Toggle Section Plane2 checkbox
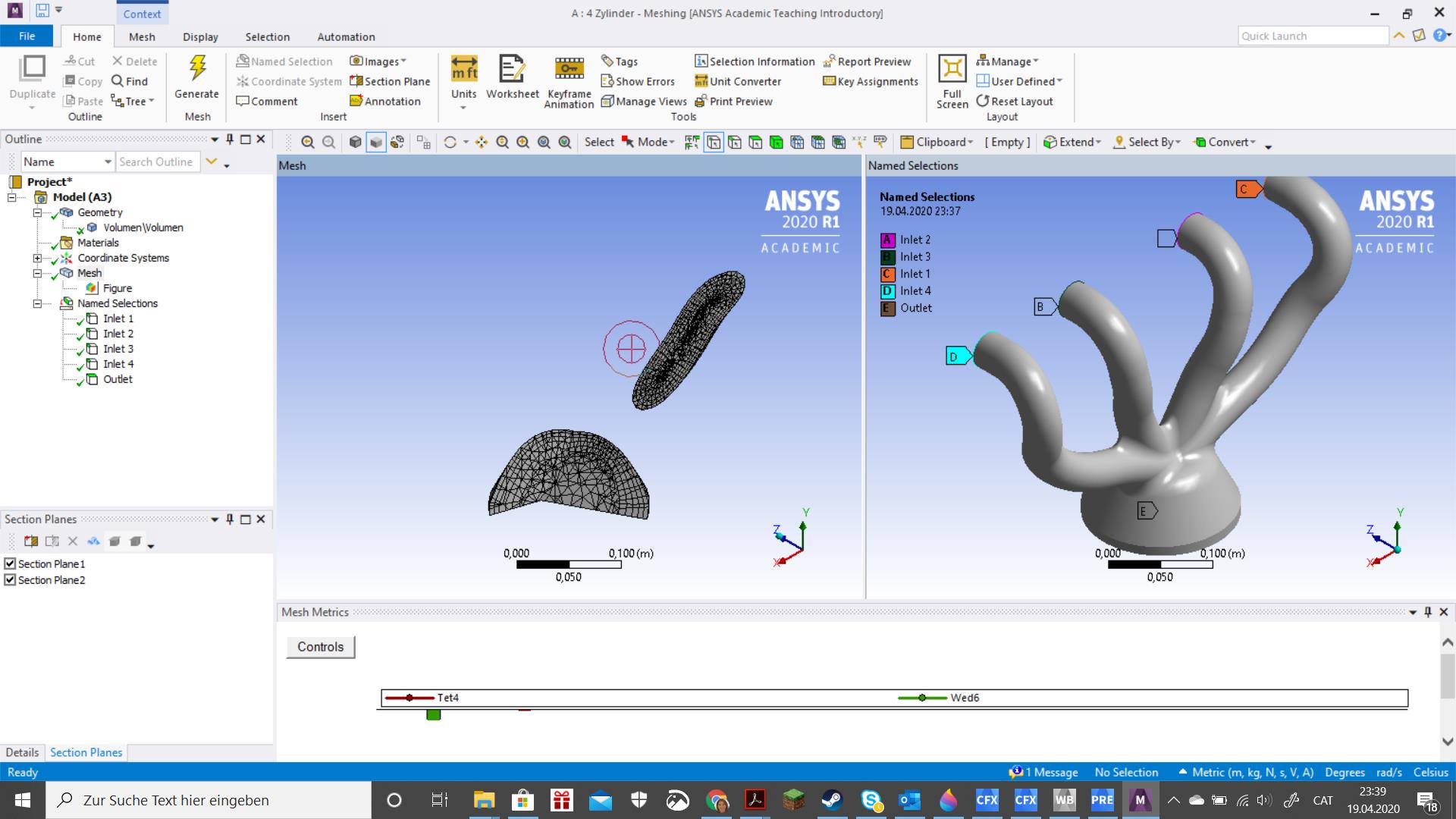The image size is (1456, 819). click(10, 580)
